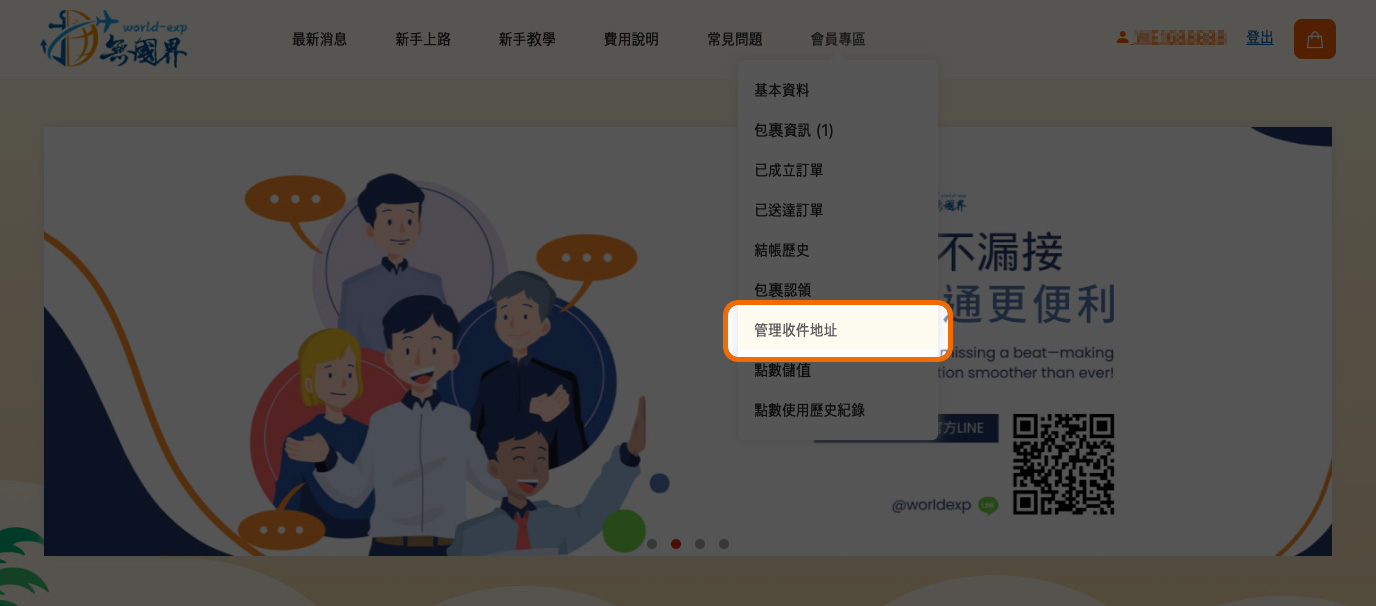Open 新手上路 in the navigation bar
This screenshot has height=606, width=1376.
423,39
